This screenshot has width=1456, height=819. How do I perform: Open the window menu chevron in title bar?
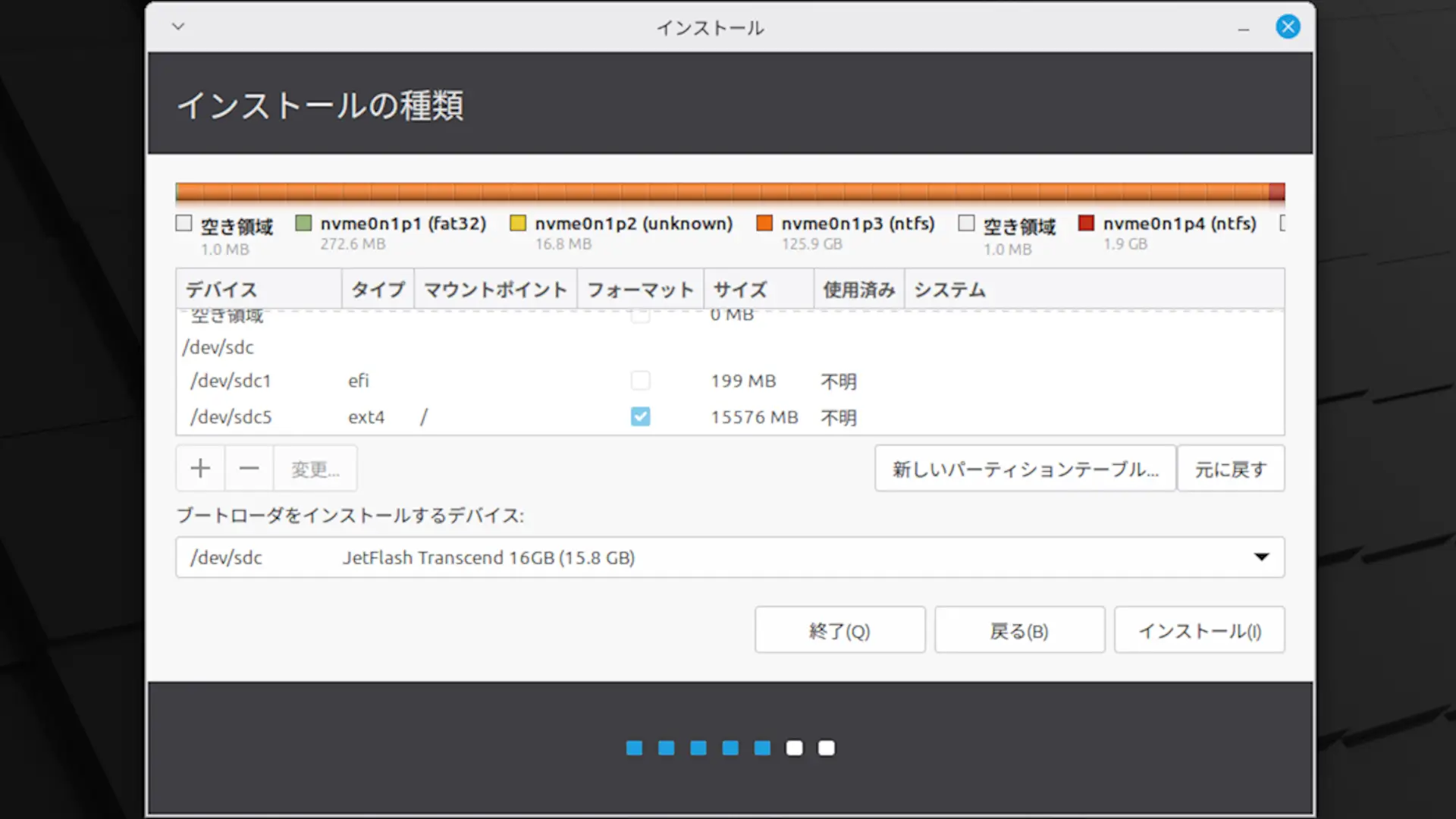178,27
